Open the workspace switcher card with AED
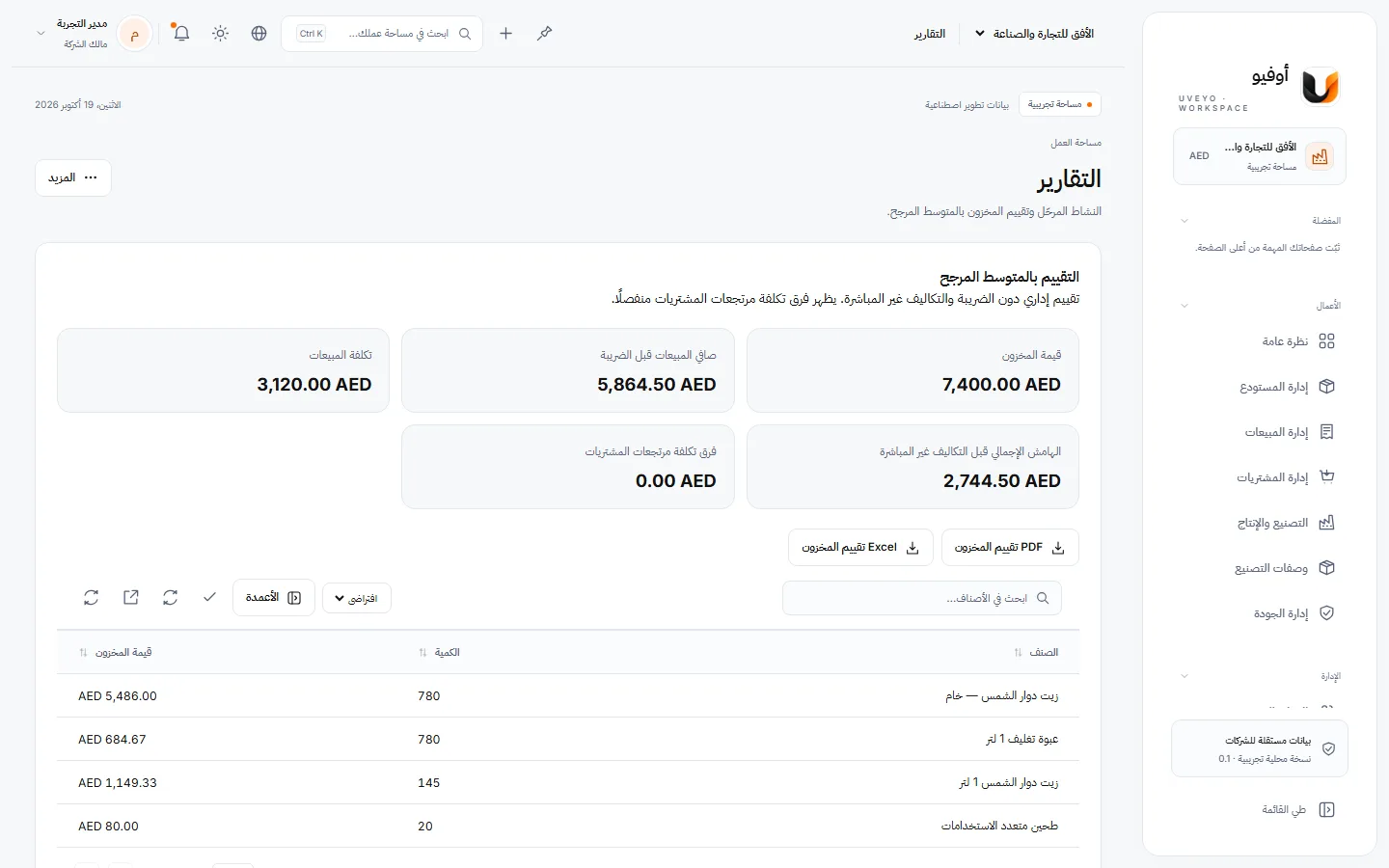 click(1260, 156)
